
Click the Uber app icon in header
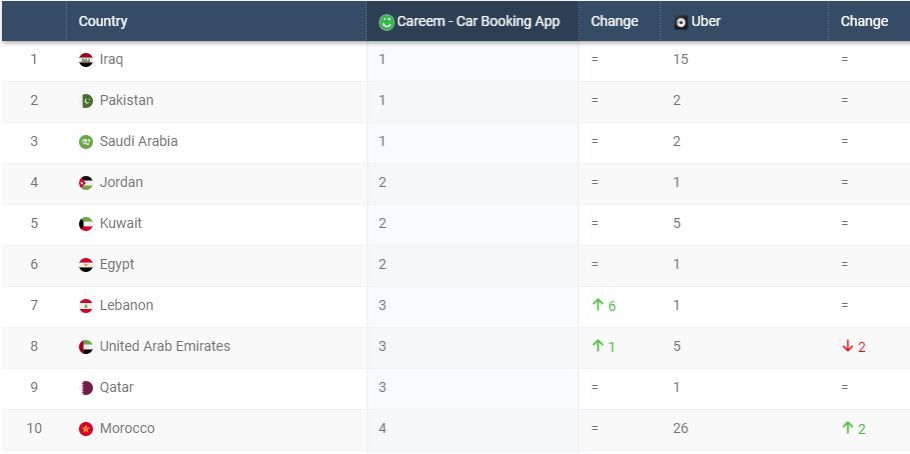pos(681,22)
